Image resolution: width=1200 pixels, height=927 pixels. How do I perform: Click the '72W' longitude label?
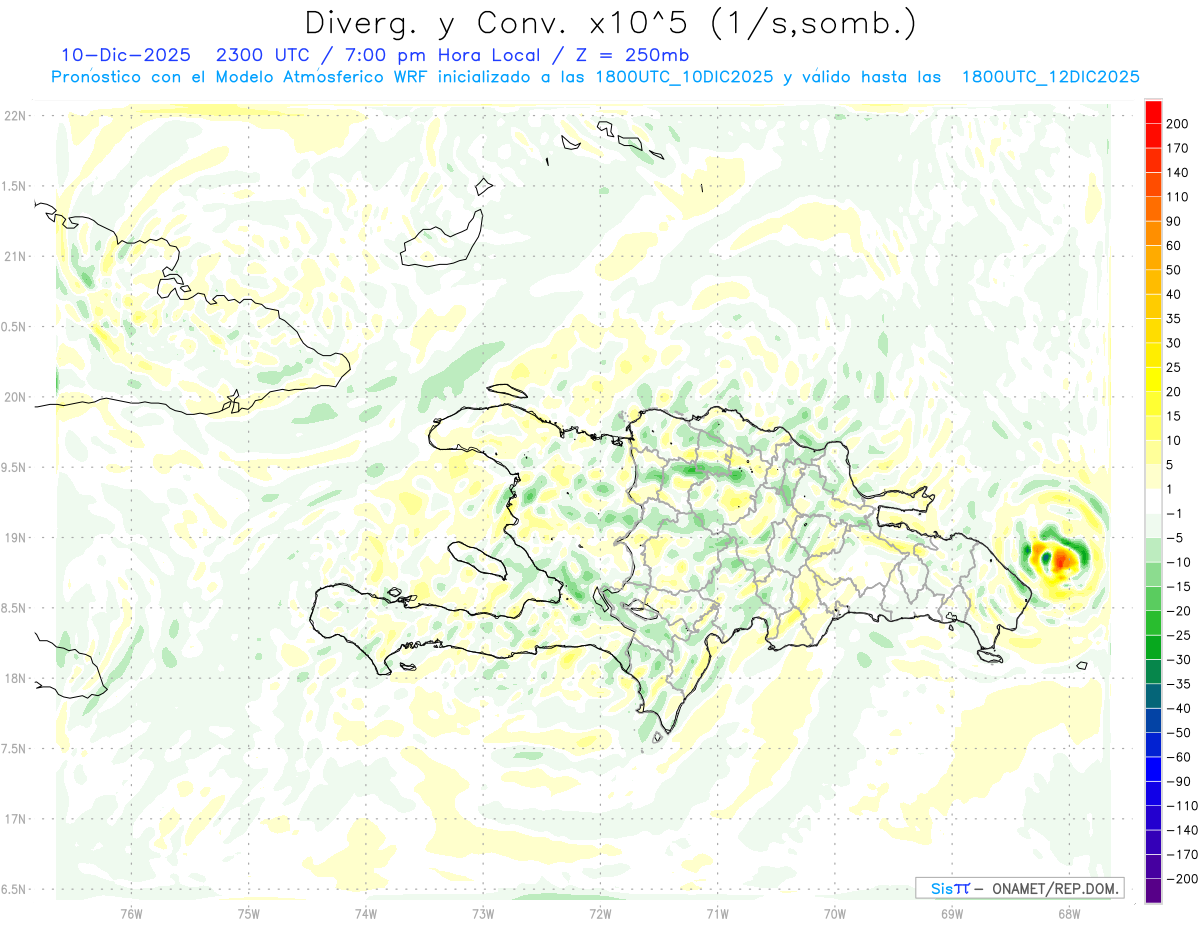[600, 914]
